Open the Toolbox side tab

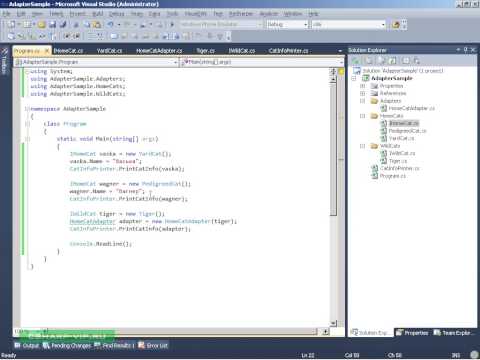[4, 61]
